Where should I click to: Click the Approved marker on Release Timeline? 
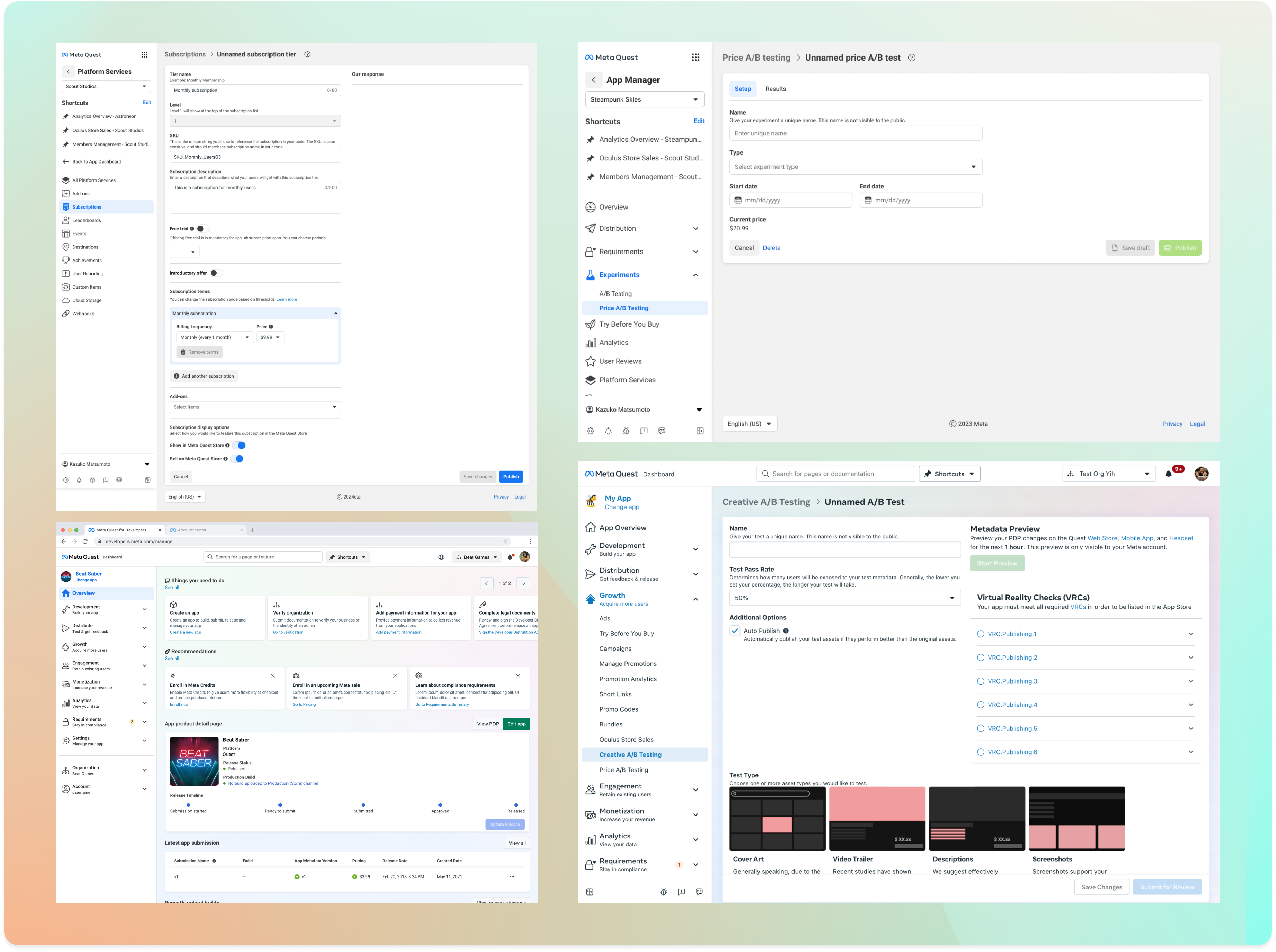pos(440,805)
